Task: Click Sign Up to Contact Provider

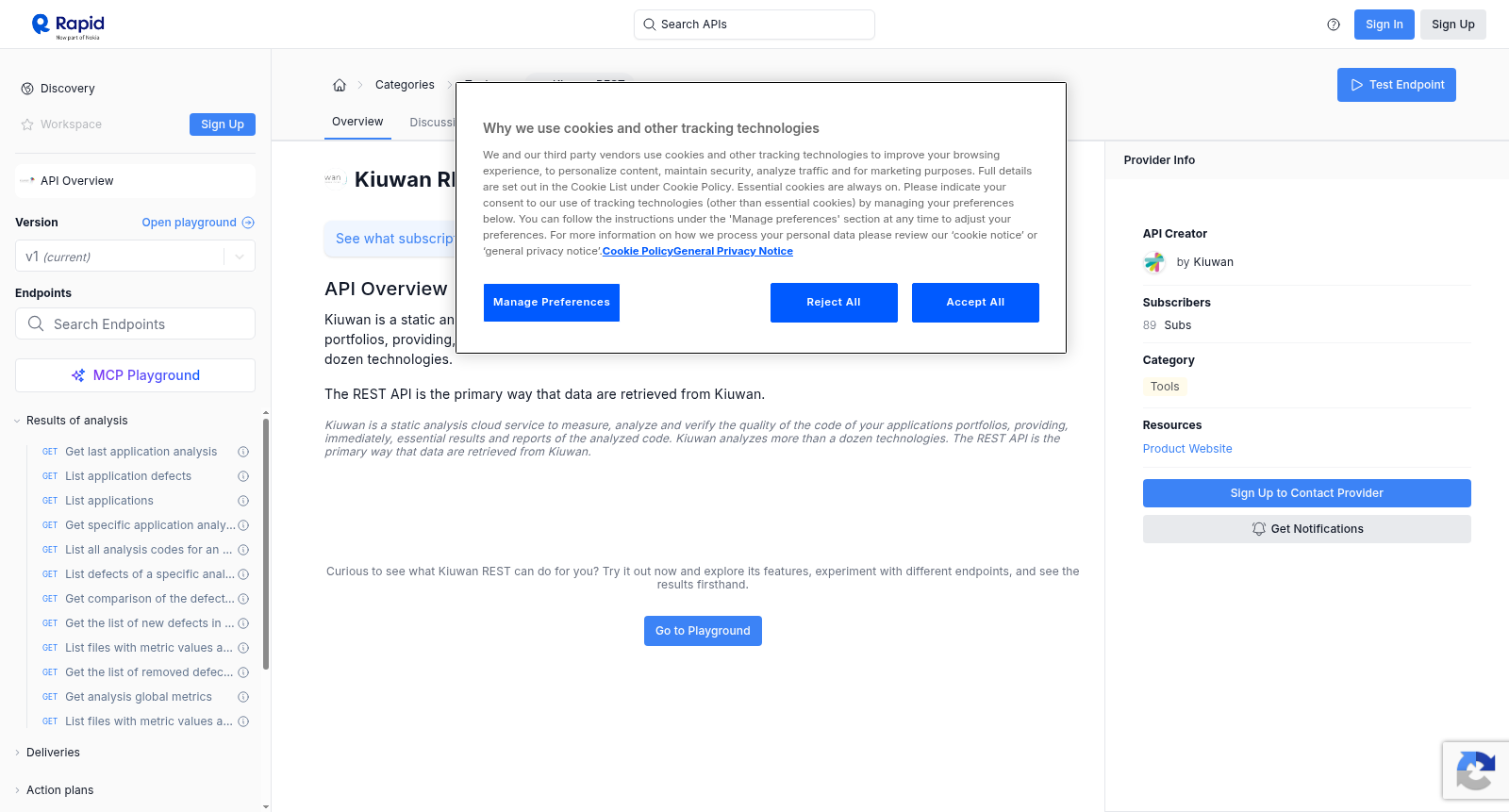Action: (x=1307, y=493)
